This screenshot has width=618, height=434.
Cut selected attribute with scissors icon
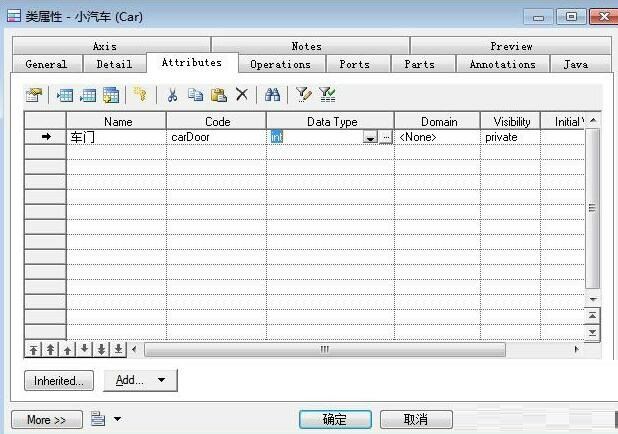(x=172, y=95)
